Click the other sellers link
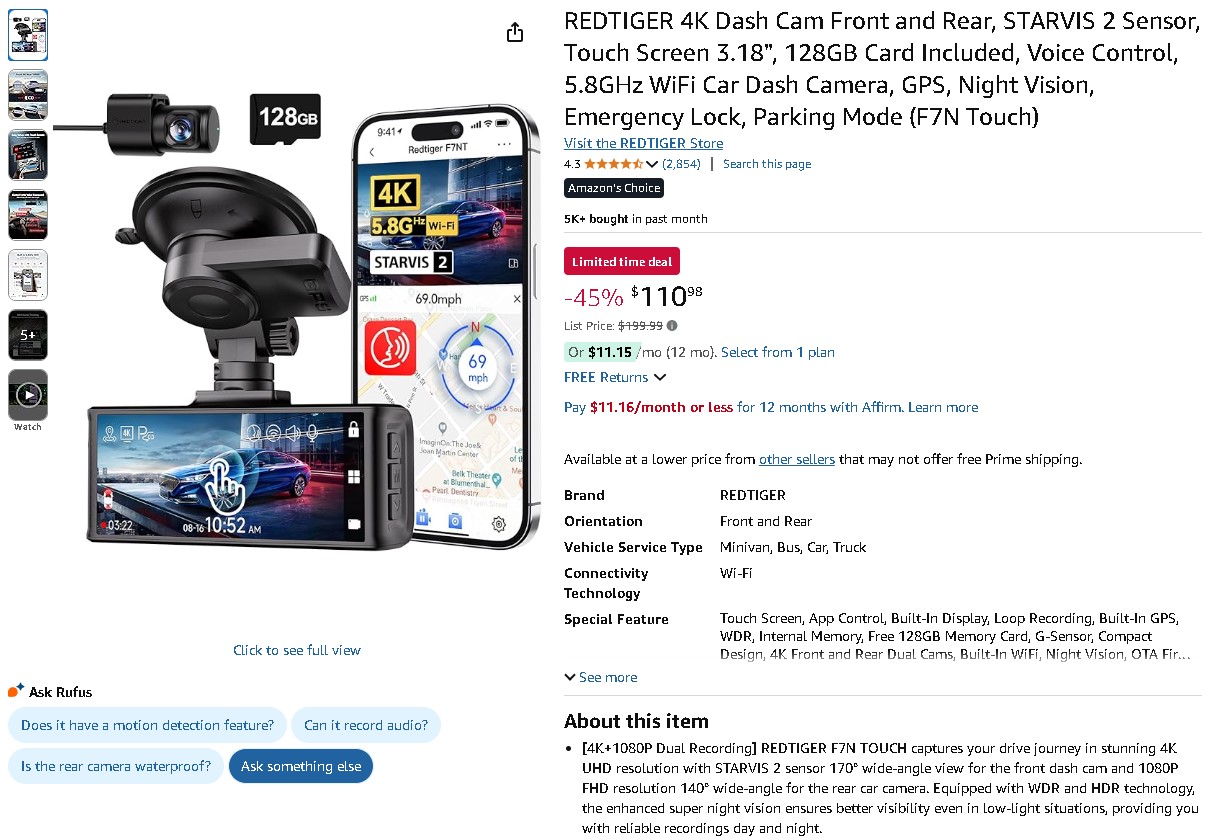Screen dimensions: 1207x840 [x=797, y=459]
